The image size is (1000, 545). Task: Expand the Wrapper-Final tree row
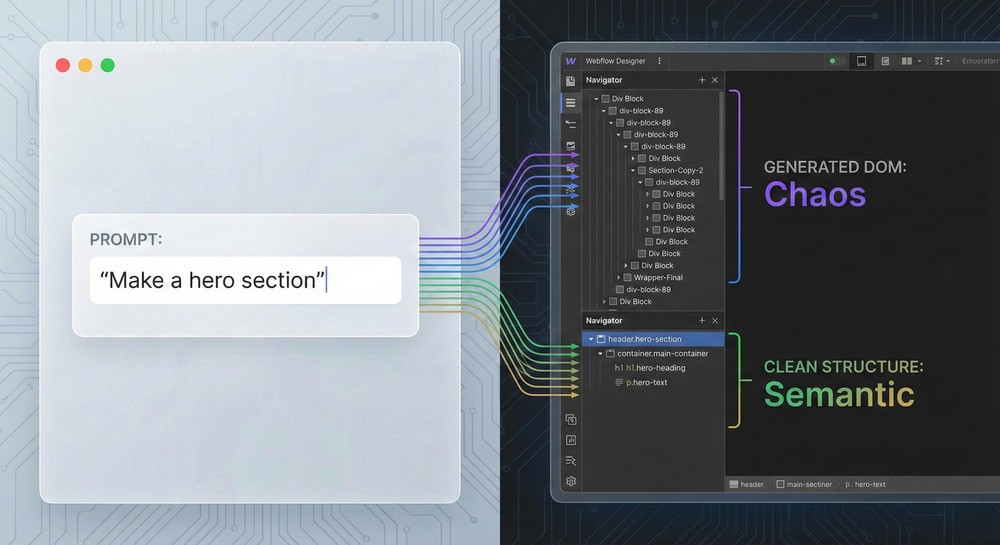619,278
